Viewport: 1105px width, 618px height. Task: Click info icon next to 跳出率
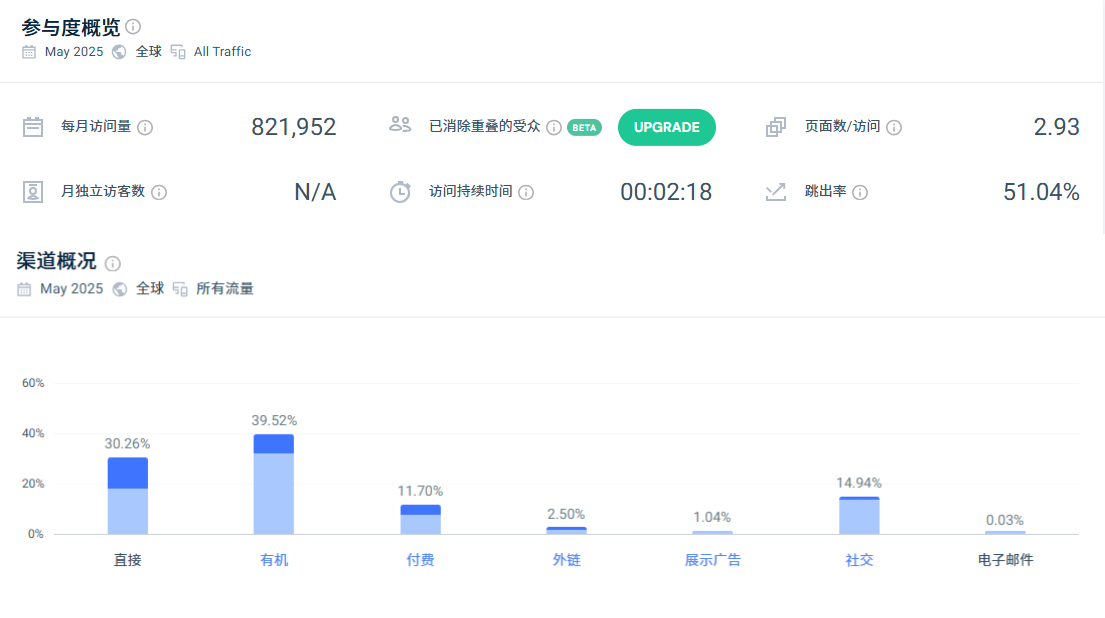click(x=860, y=192)
